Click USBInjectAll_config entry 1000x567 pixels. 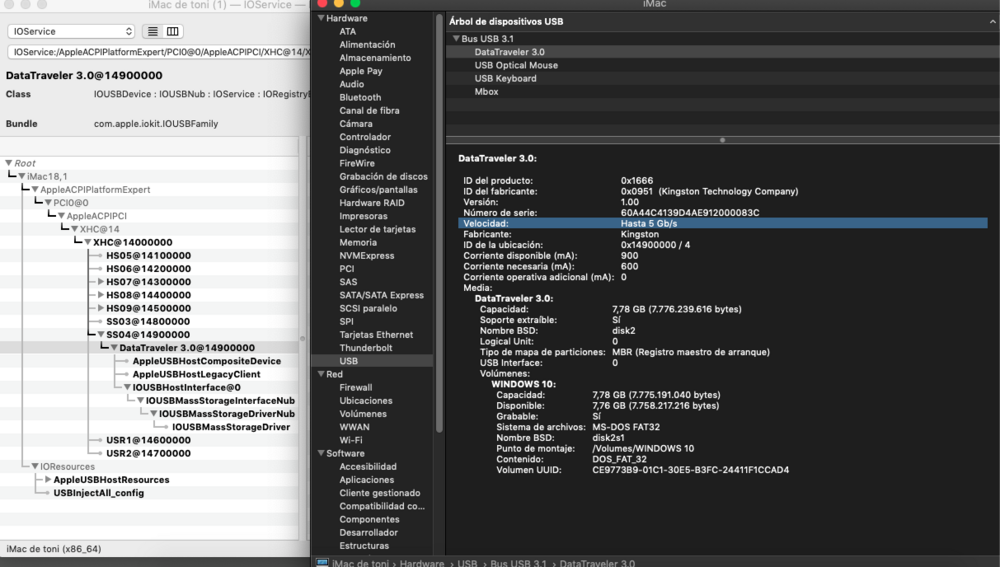(x=98, y=493)
